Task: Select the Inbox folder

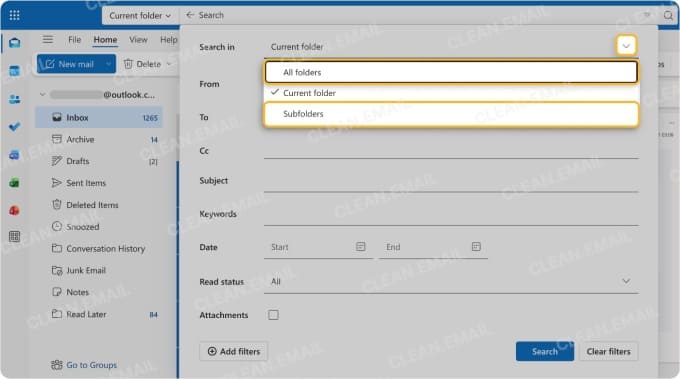Action: coord(99,118)
